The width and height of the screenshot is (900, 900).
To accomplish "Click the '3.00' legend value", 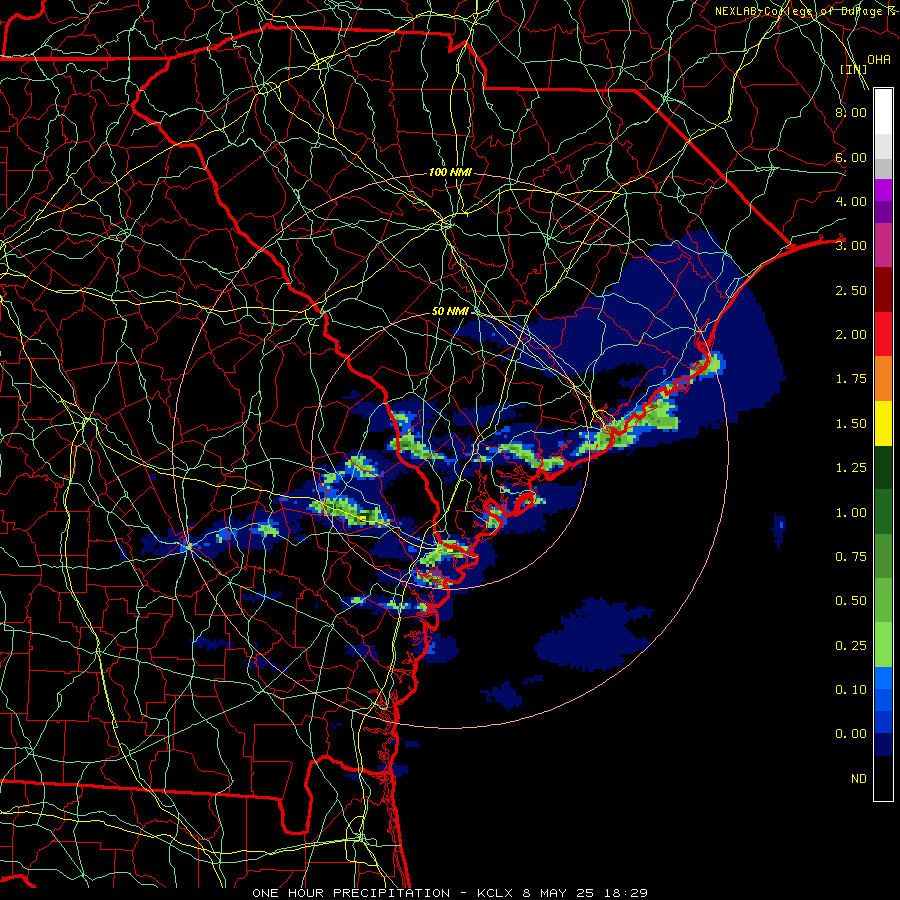I will [851, 246].
